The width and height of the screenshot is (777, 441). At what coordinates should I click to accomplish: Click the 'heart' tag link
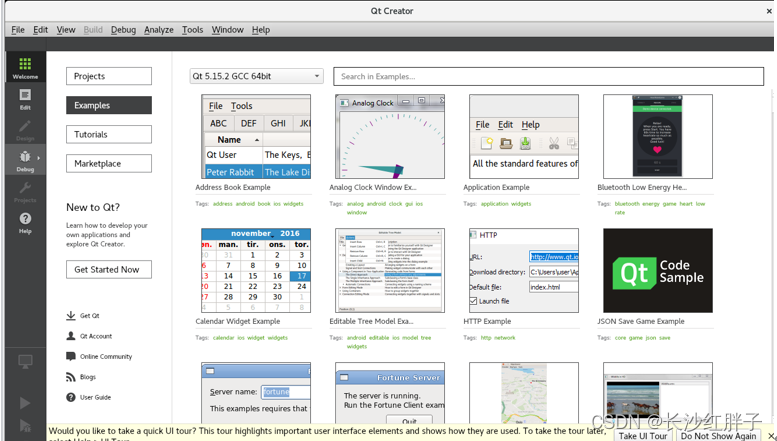686,204
